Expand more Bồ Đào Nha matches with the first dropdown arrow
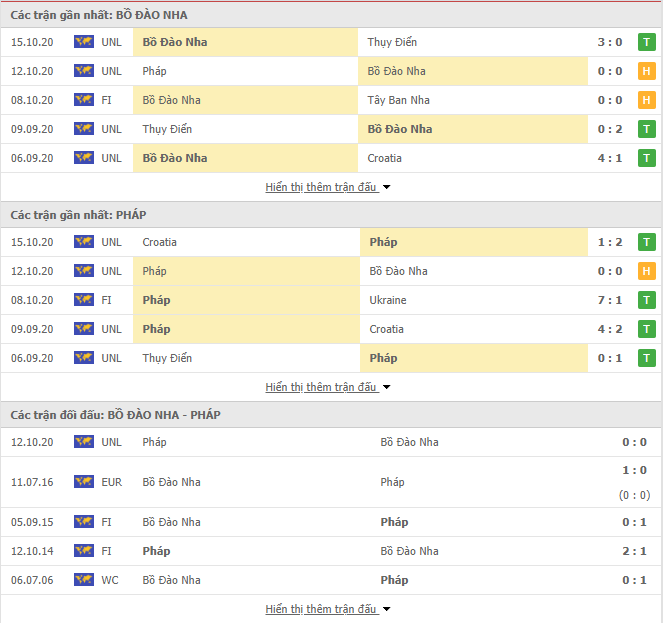This screenshot has height=623, width=663. 386,187
